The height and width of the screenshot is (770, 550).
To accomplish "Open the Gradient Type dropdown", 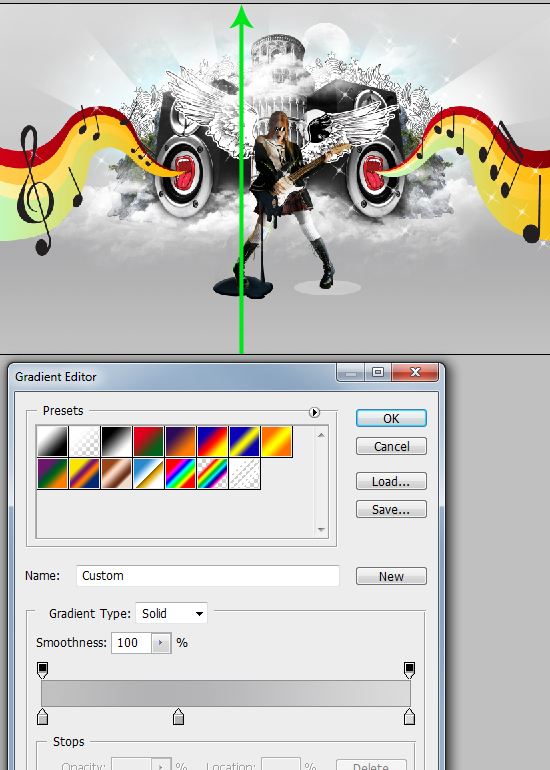I will click(x=171, y=613).
